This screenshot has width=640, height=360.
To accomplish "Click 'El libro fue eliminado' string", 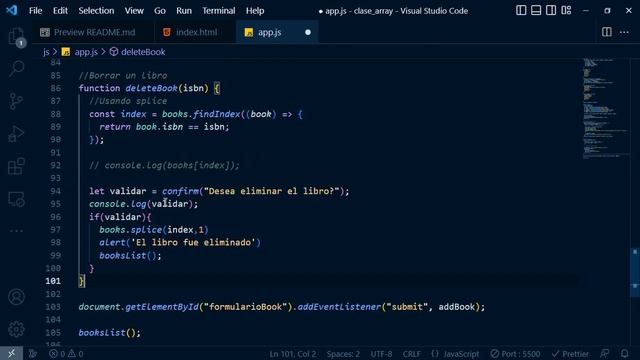I will pos(193,242).
